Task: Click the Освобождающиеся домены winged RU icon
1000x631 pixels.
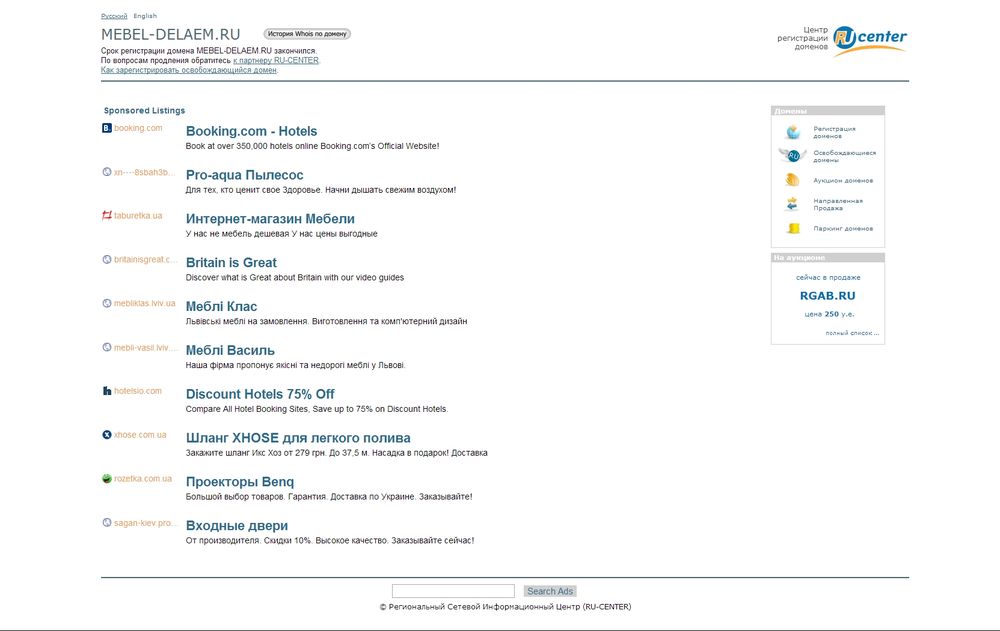Action: coord(793,155)
